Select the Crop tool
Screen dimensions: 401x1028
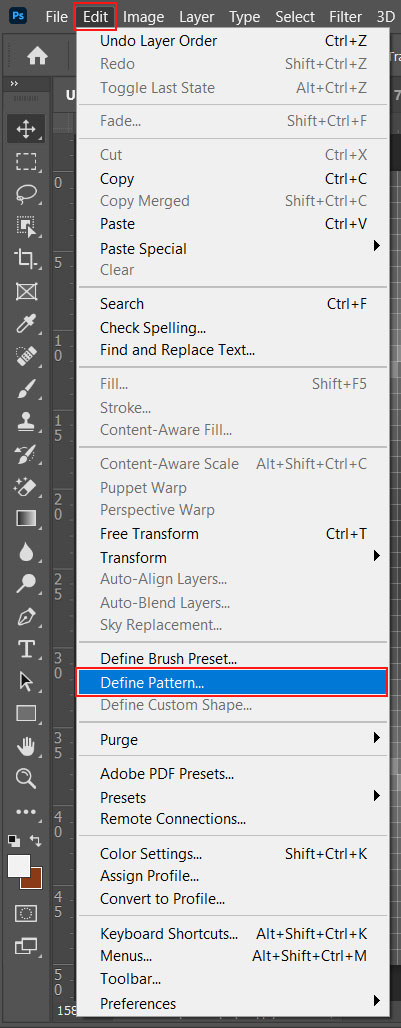(26, 259)
